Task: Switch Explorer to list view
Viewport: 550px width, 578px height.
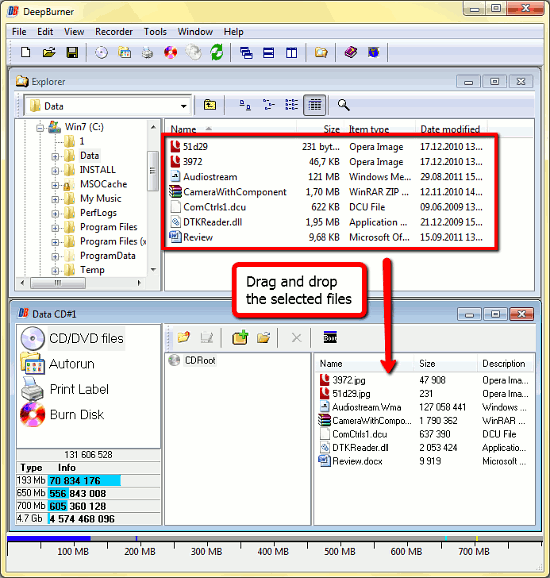Action: [x=292, y=105]
